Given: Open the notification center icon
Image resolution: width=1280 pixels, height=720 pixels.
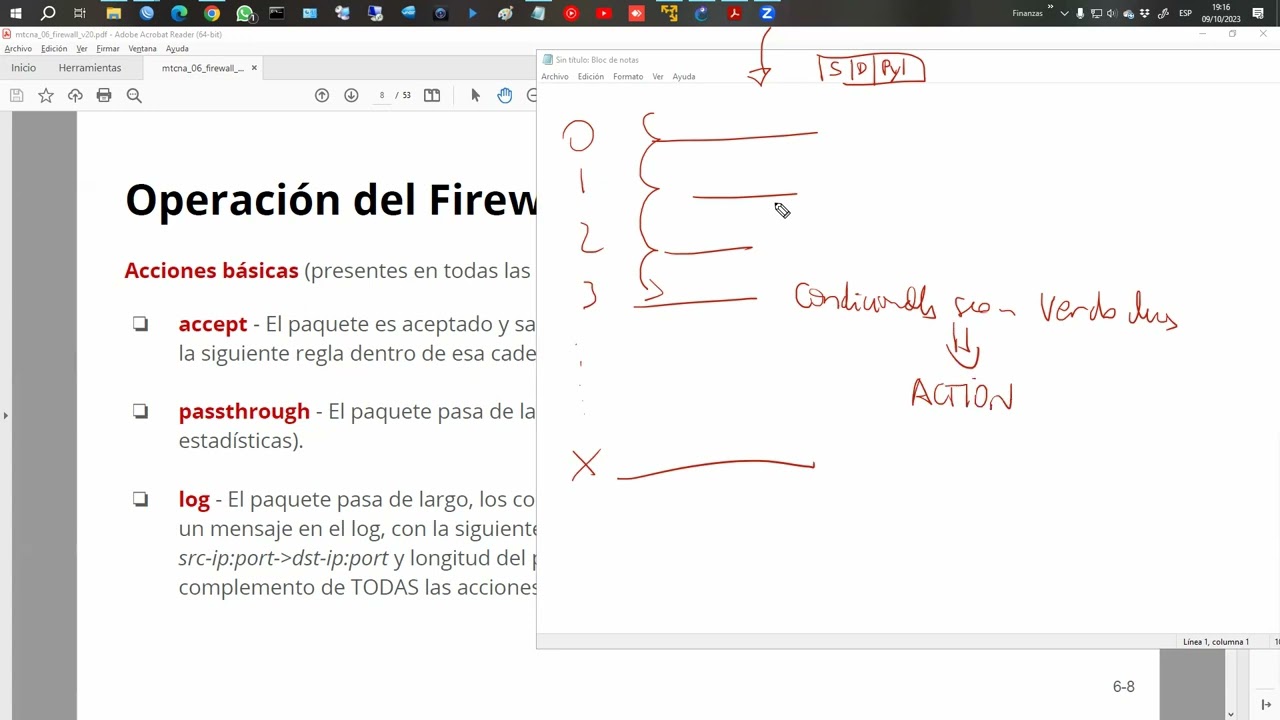Looking at the screenshot, I should [1259, 14].
